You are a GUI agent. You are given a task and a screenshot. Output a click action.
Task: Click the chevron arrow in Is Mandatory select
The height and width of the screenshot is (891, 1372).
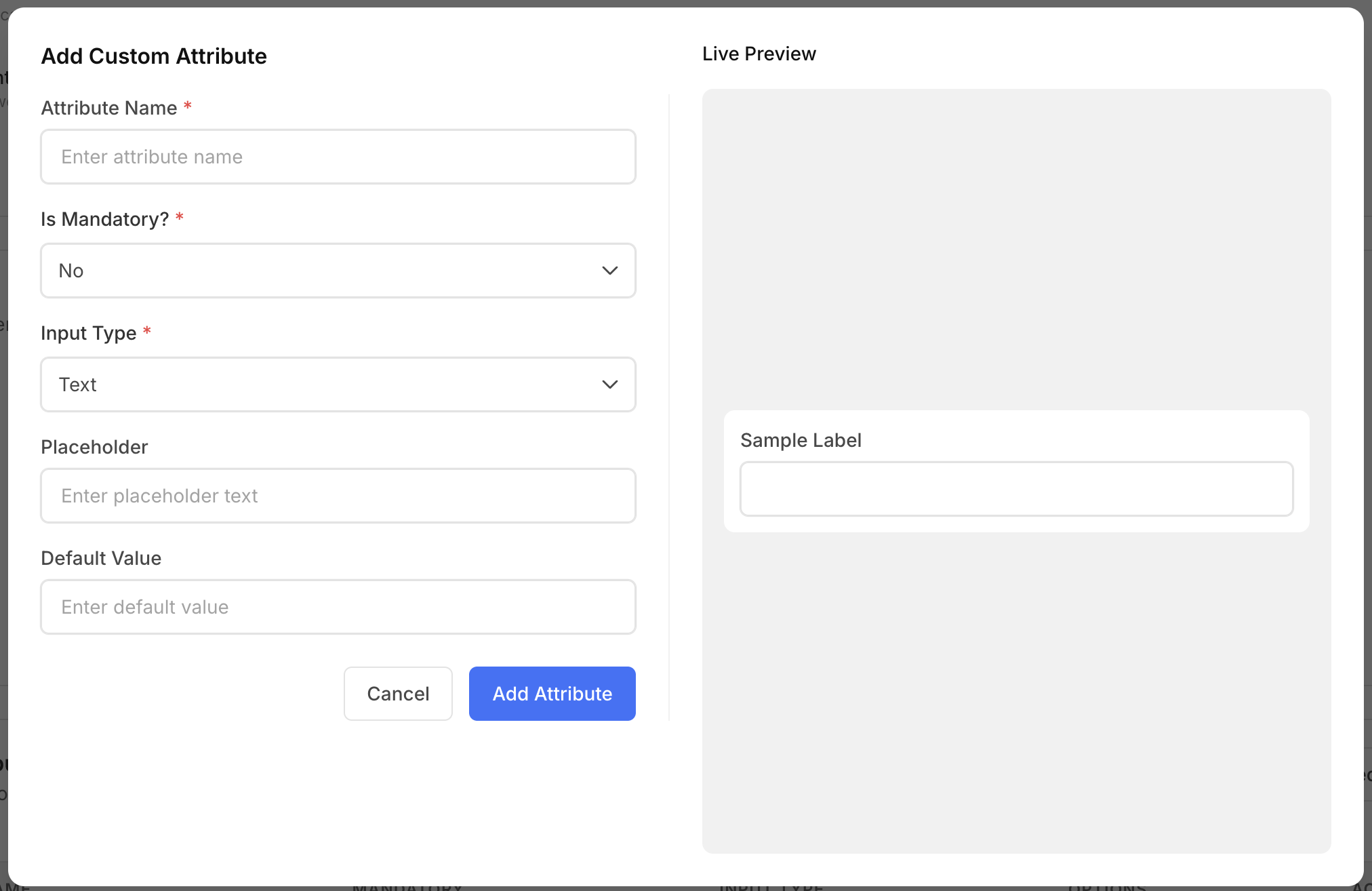click(x=609, y=271)
